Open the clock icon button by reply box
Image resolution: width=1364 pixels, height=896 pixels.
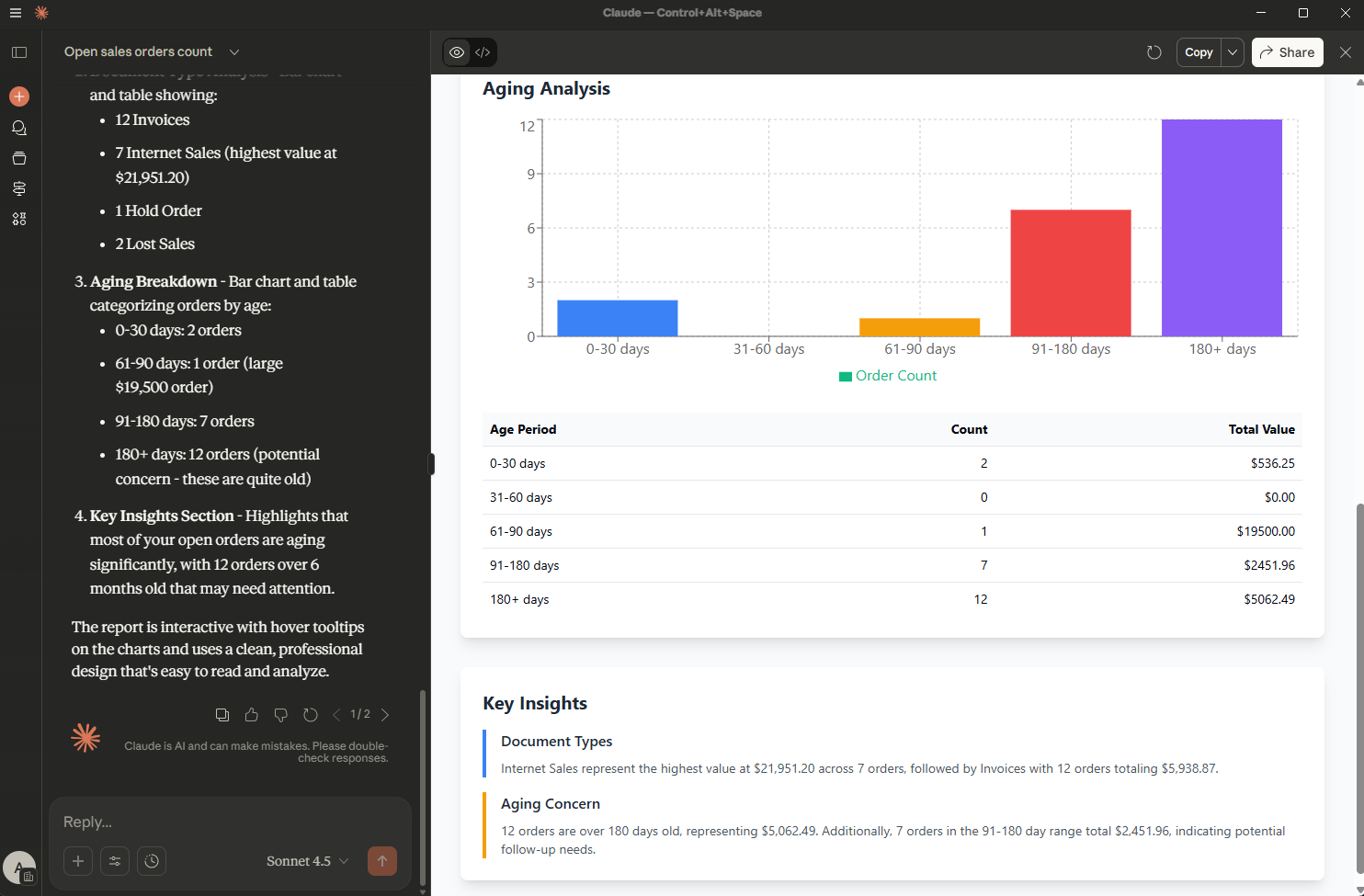pyautogui.click(x=152, y=861)
